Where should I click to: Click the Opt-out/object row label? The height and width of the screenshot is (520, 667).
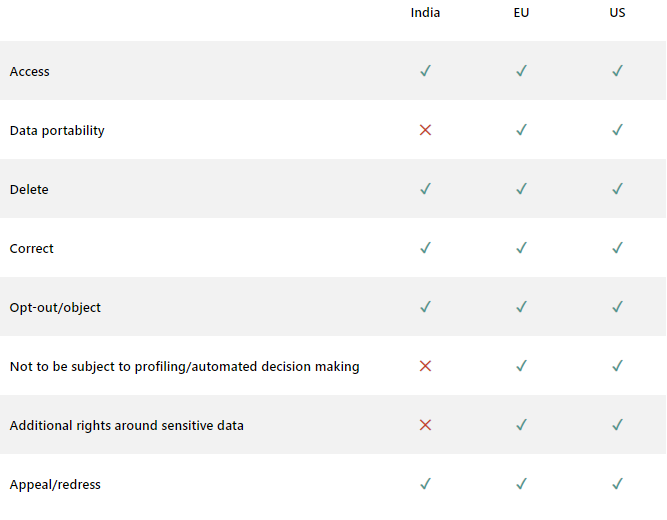tap(55, 308)
